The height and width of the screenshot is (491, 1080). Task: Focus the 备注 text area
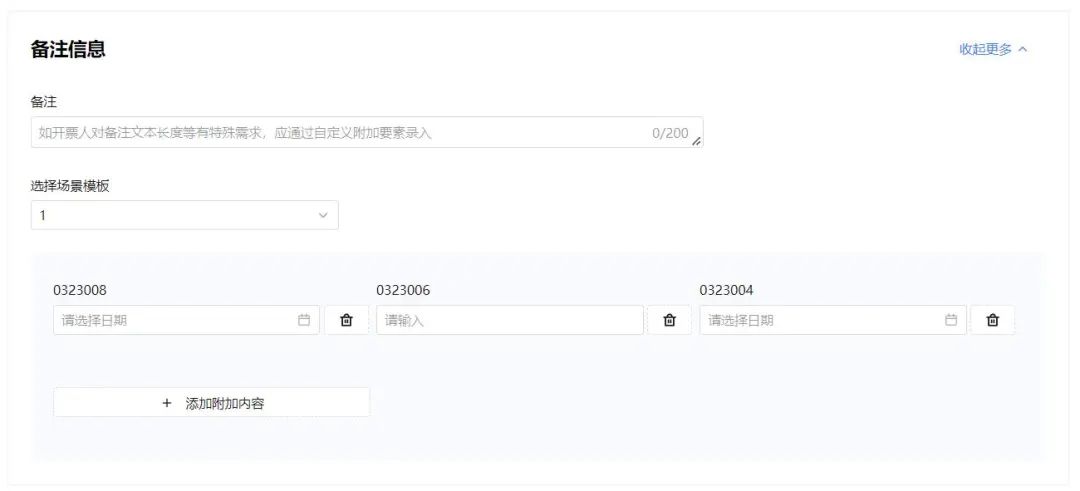pyautogui.click(x=367, y=132)
